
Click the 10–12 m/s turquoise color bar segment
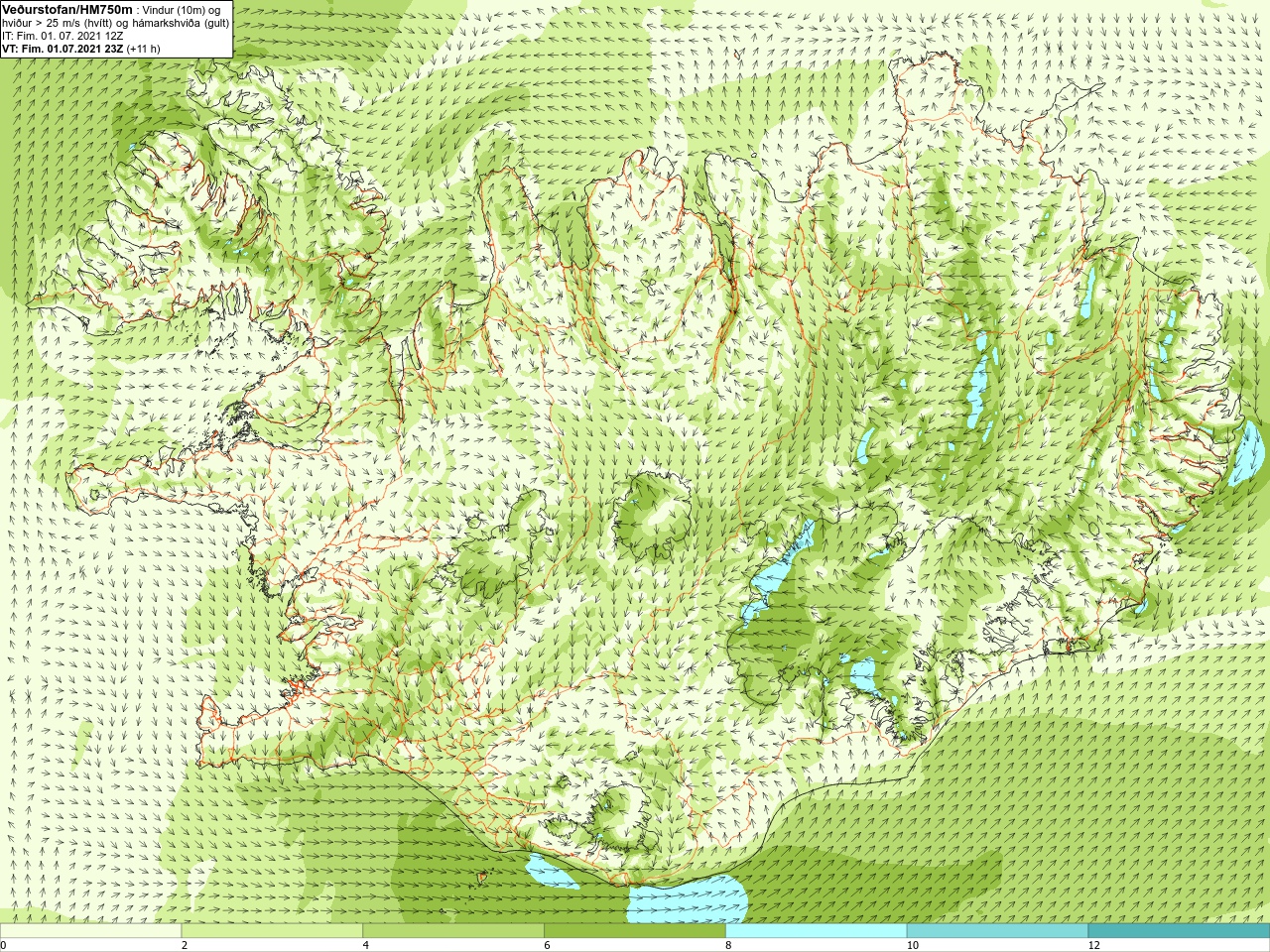tap(997, 931)
